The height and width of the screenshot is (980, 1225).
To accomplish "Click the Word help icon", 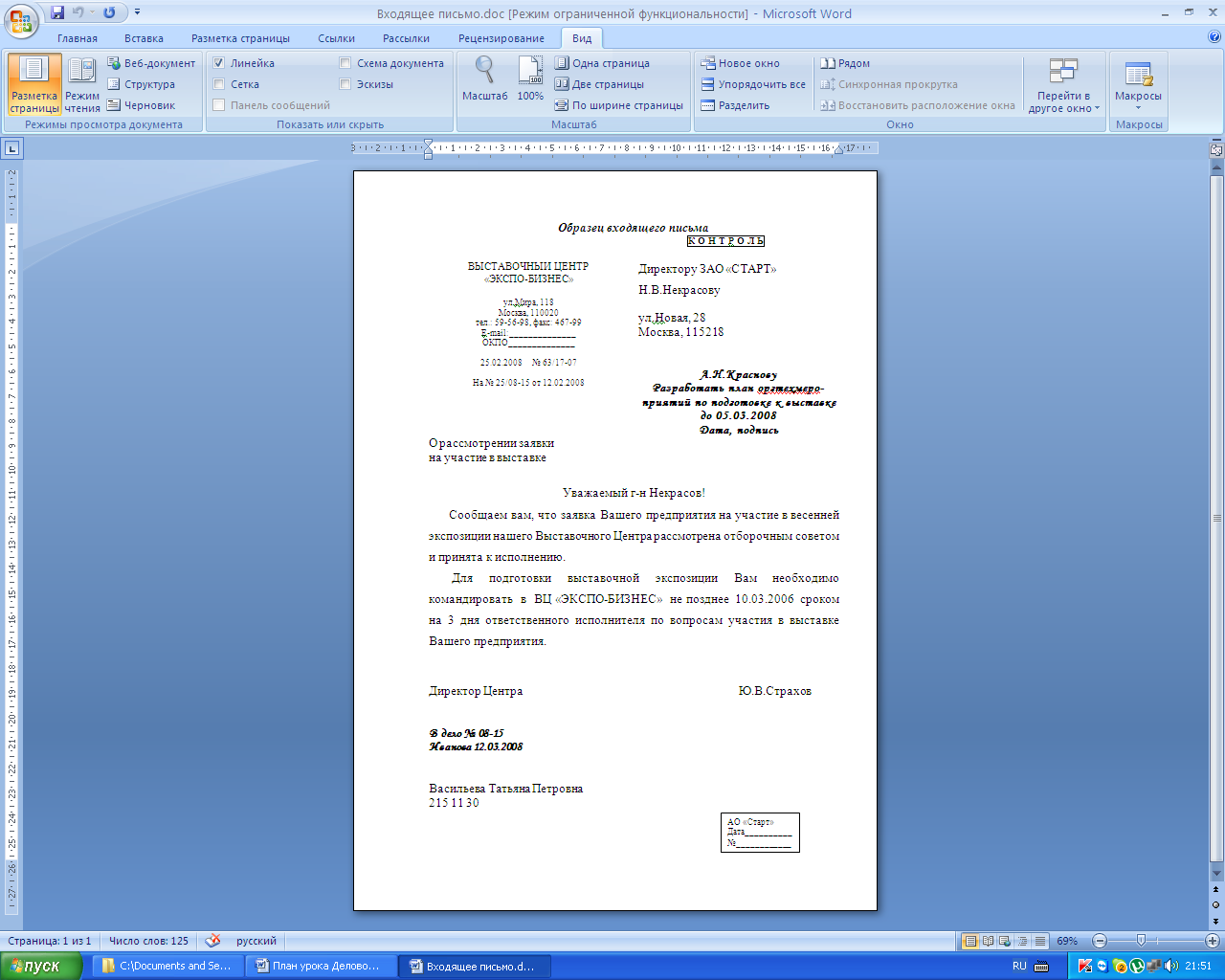I will click(x=1214, y=37).
